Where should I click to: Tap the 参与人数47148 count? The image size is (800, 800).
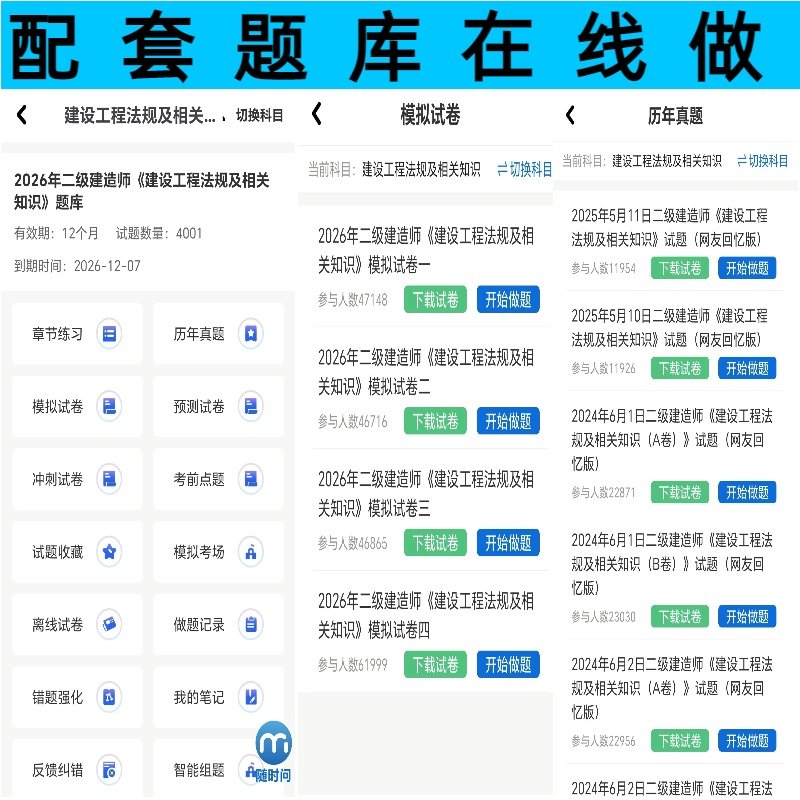point(353,300)
